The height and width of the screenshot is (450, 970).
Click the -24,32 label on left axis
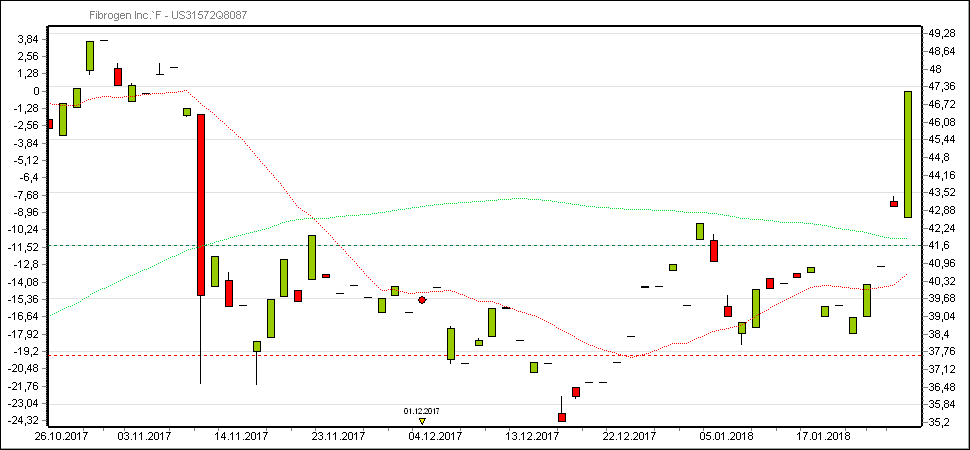24,421
